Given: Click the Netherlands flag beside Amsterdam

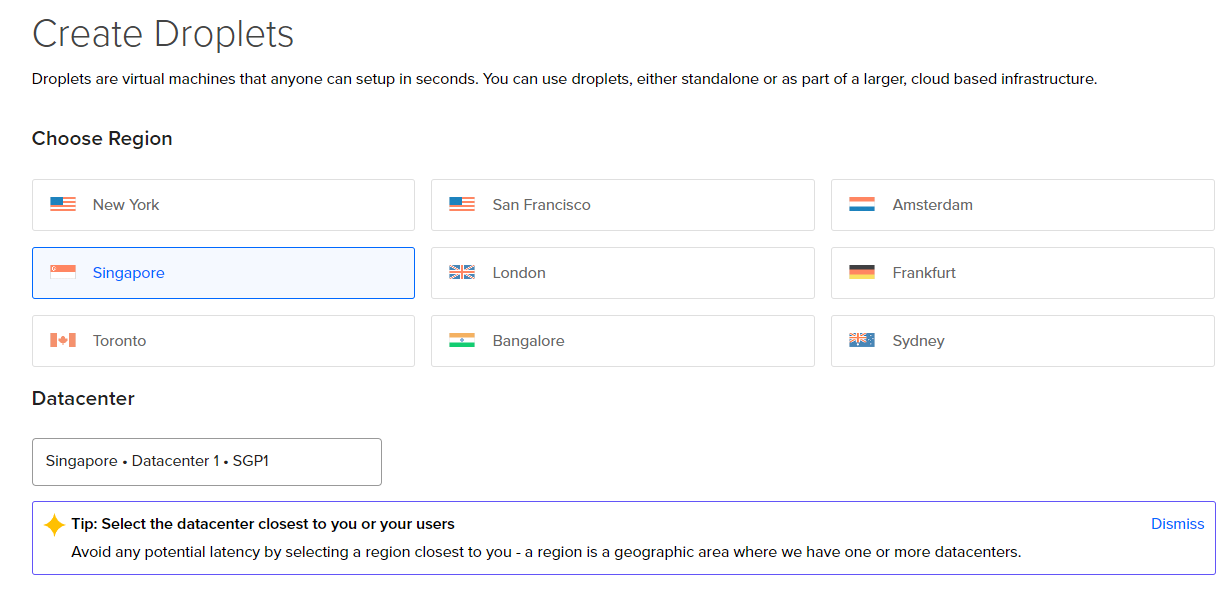Looking at the screenshot, I should (x=862, y=204).
